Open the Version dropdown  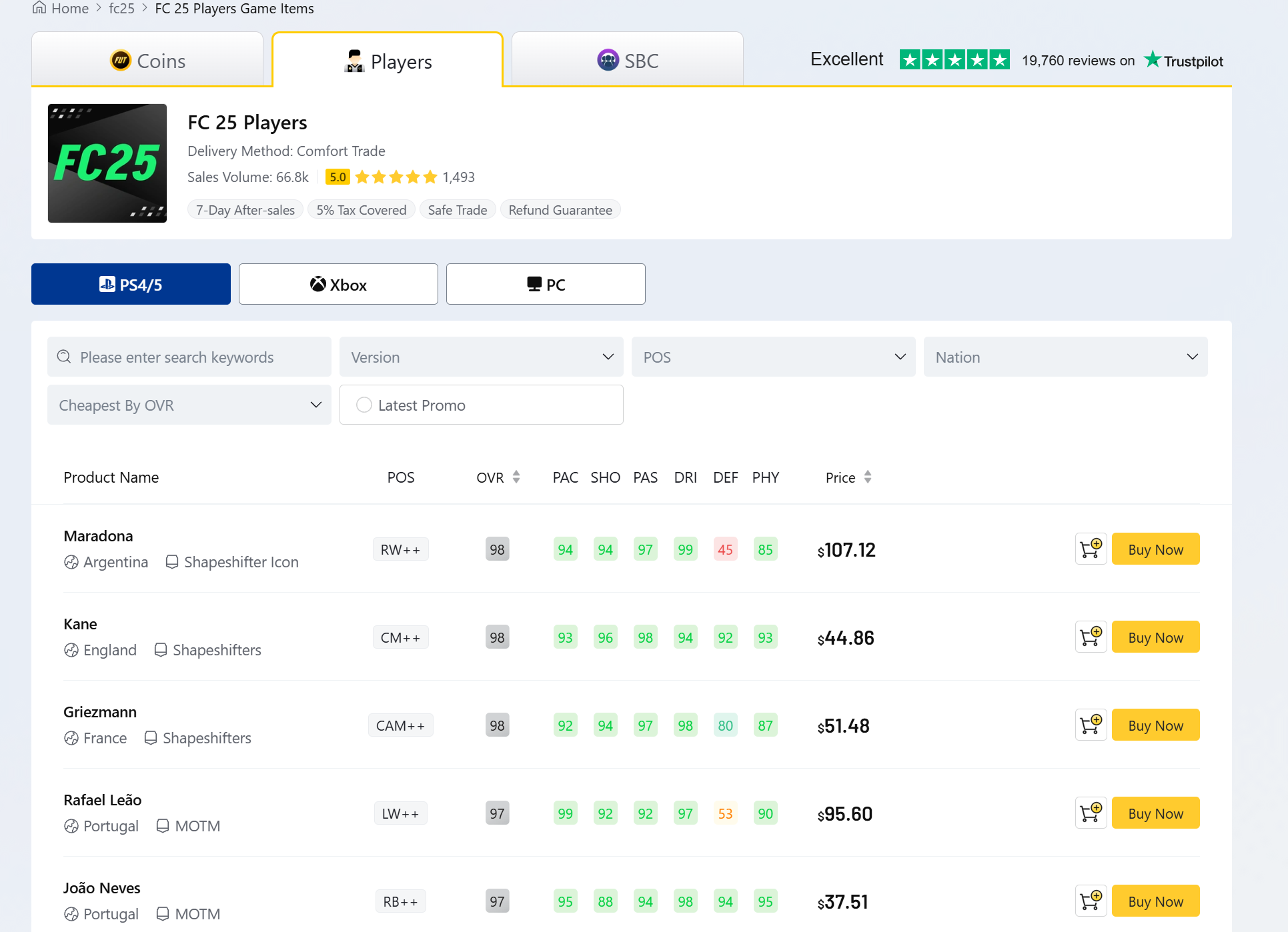click(x=481, y=357)
